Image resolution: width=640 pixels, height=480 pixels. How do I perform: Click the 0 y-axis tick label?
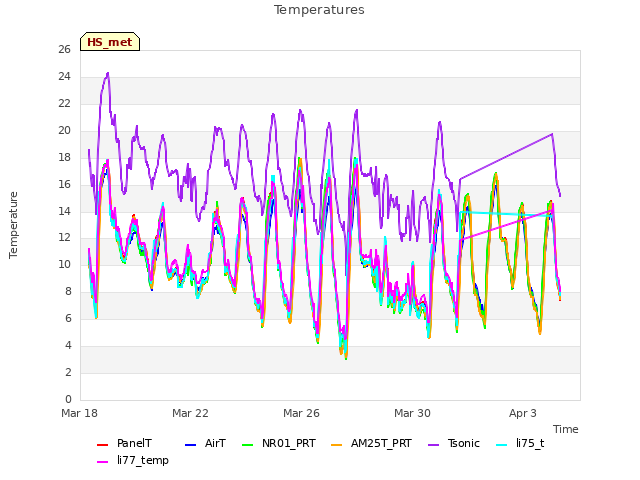(x=68, y=399)
